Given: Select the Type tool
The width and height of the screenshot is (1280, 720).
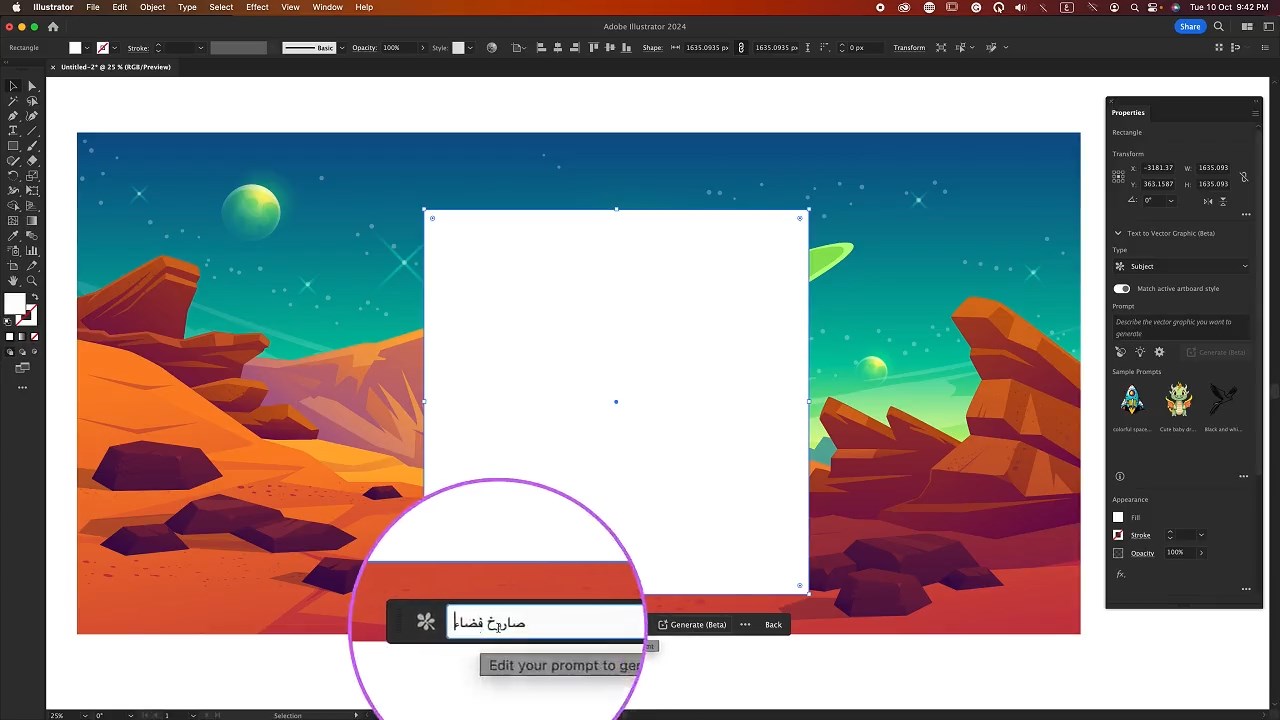Looking at the screenshot, I should tap(13, 131).
